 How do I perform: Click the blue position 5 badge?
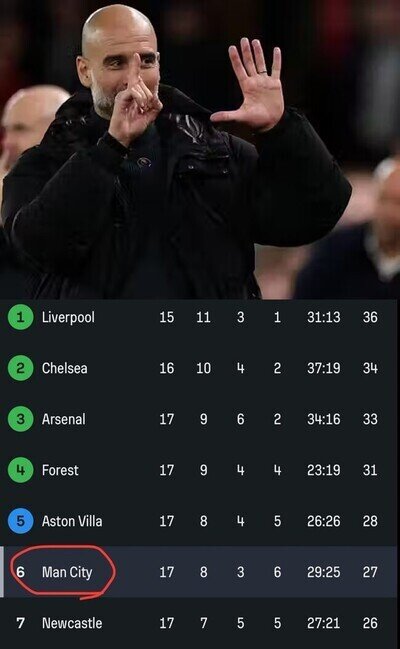[x=20, y=521]
